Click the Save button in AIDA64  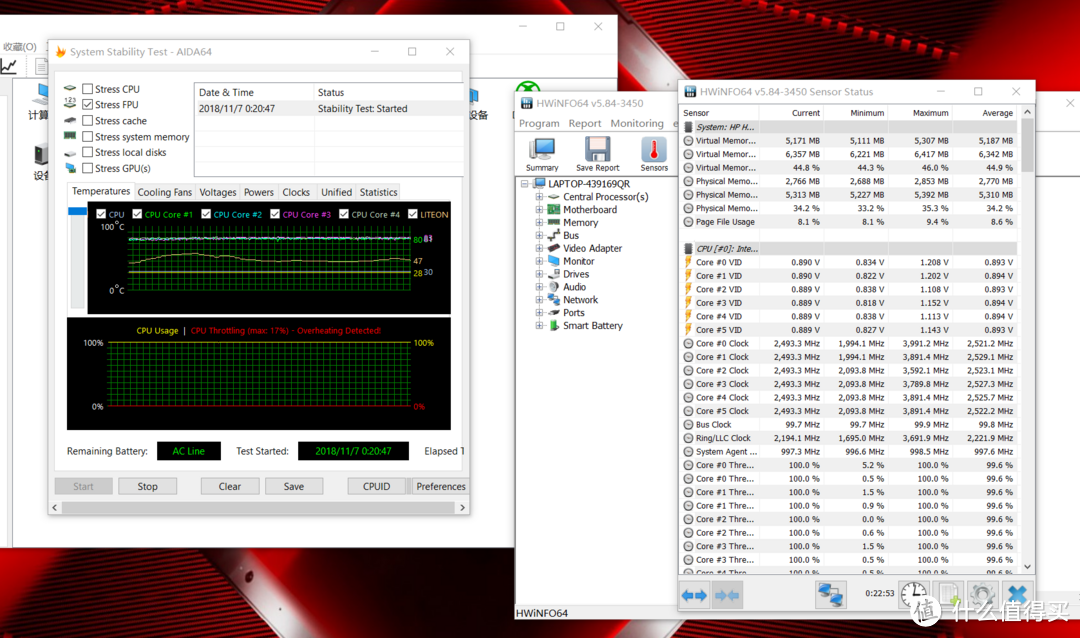click(294, 486)
